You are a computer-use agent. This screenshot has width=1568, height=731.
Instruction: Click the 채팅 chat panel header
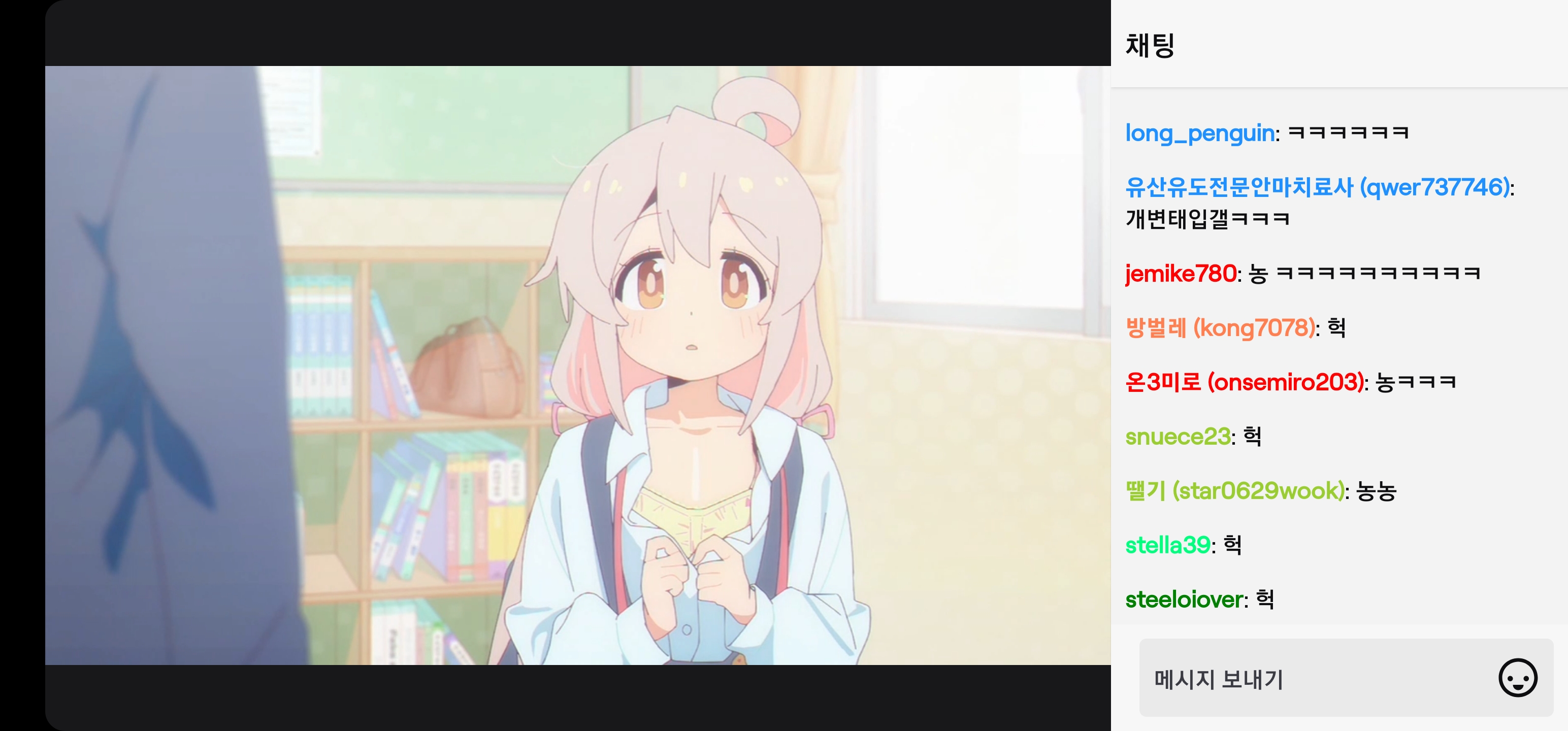1150,46
